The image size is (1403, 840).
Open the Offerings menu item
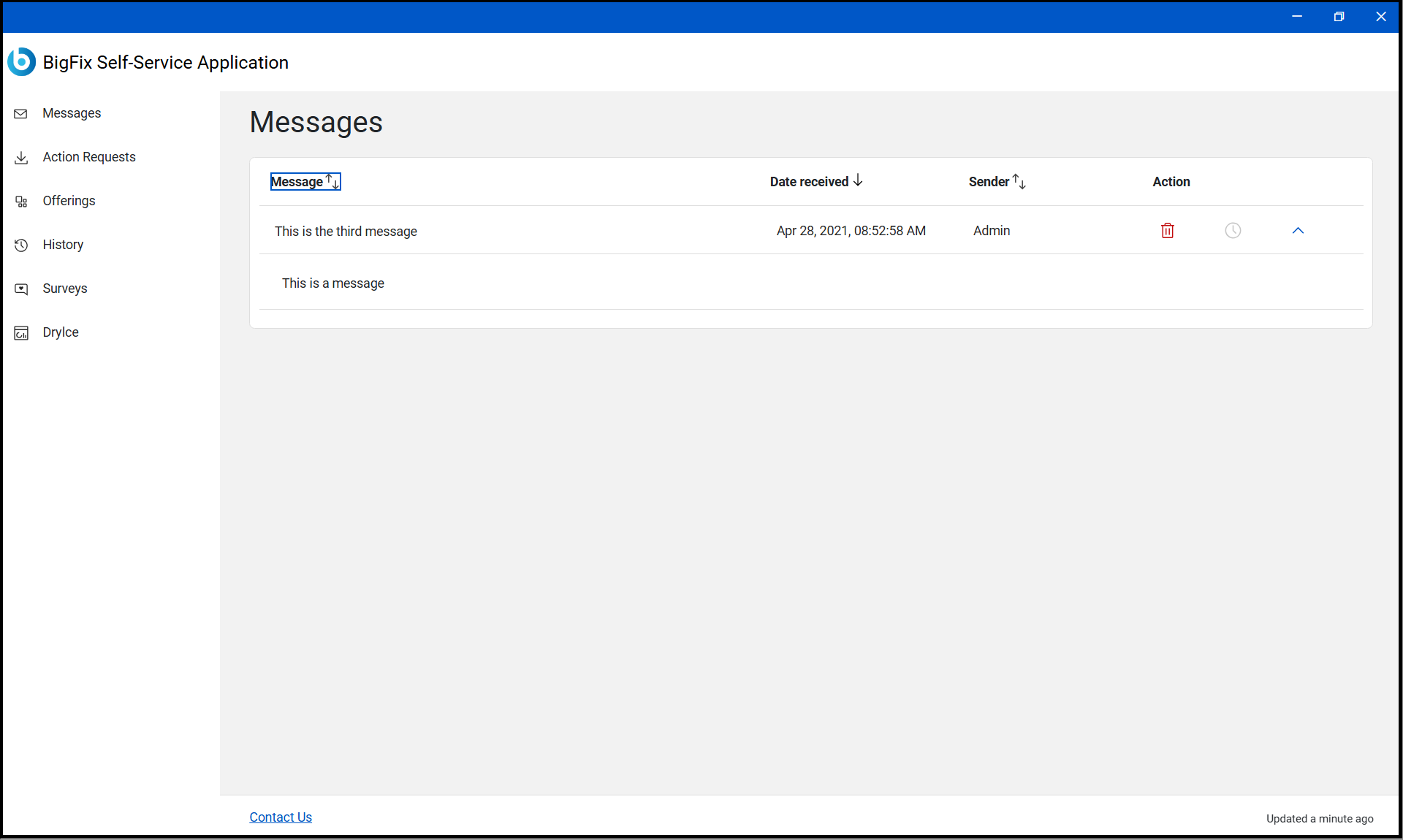coord(69,201)
